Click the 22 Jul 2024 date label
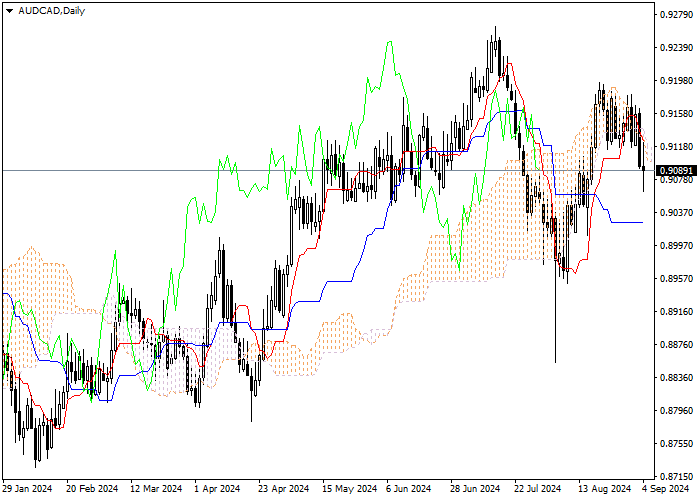The height and width of the screenshot is (500, 700). point(538,489)
